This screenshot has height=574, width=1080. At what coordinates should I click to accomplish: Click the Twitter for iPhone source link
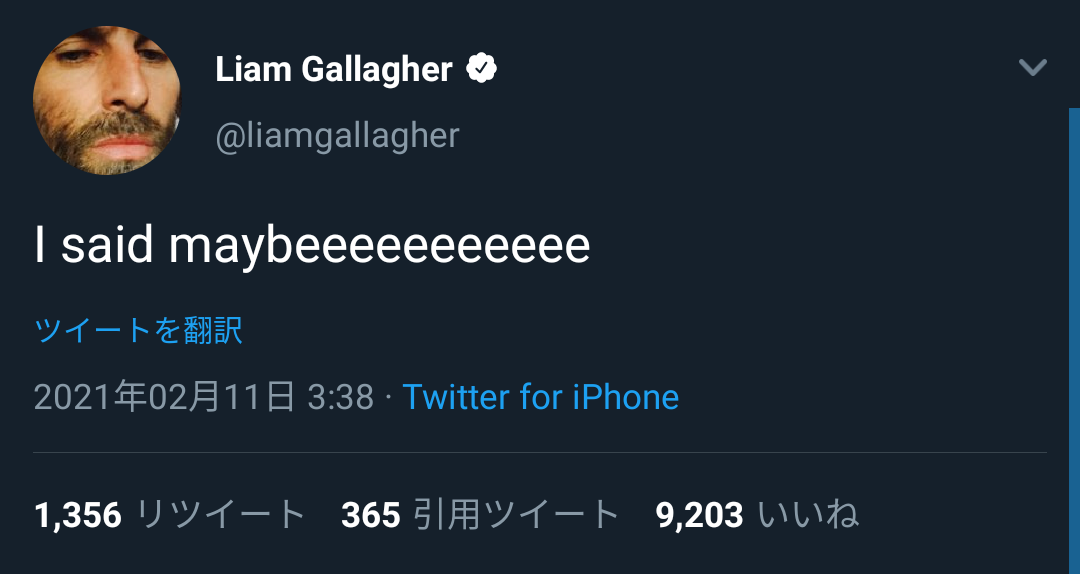coord(540,398)
